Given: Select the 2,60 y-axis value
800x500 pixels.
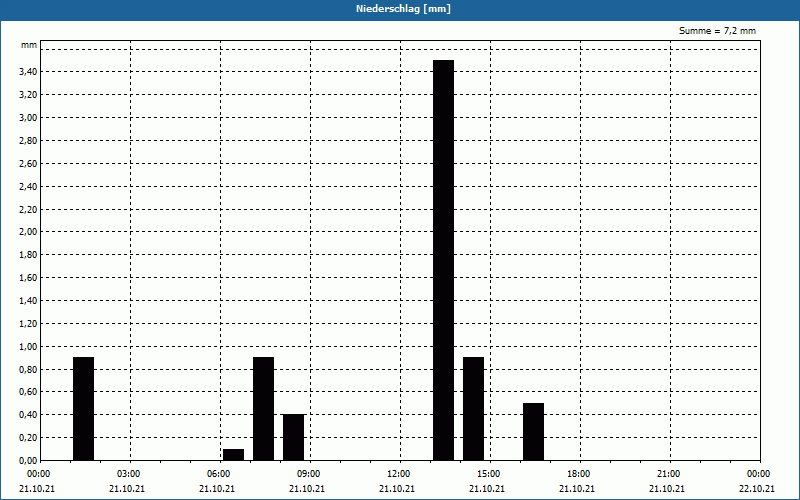Looking at the screenshot, I should click(28, 164).
